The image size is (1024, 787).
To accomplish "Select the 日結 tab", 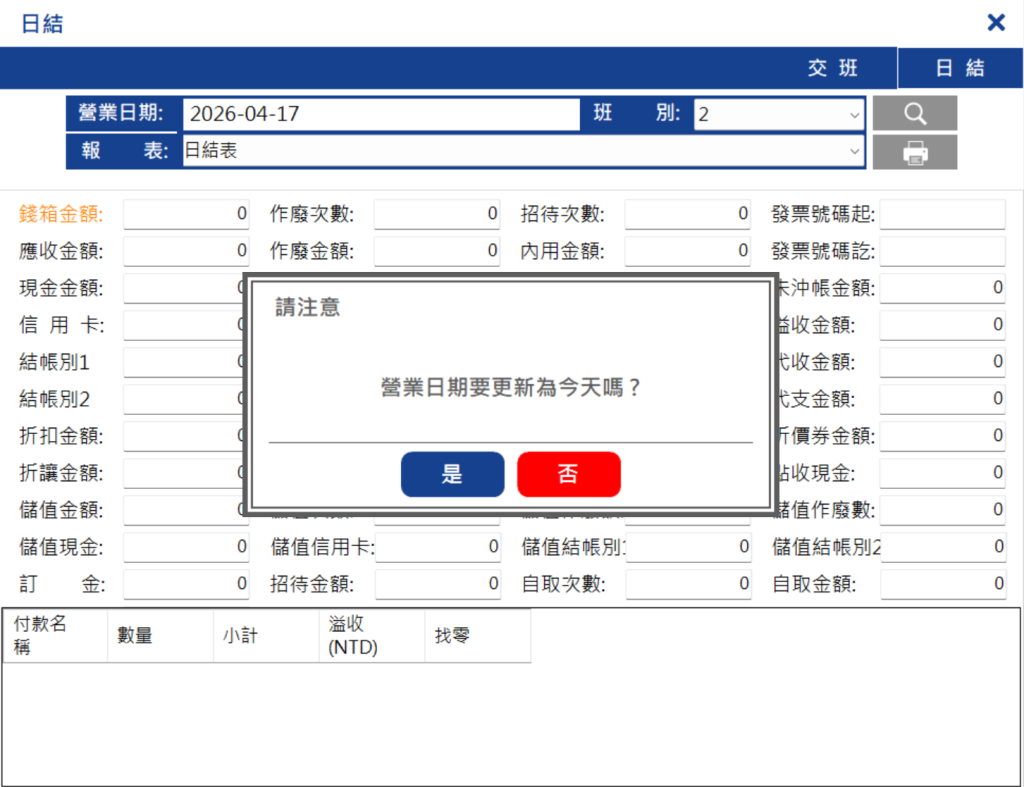I will point(960,68).
